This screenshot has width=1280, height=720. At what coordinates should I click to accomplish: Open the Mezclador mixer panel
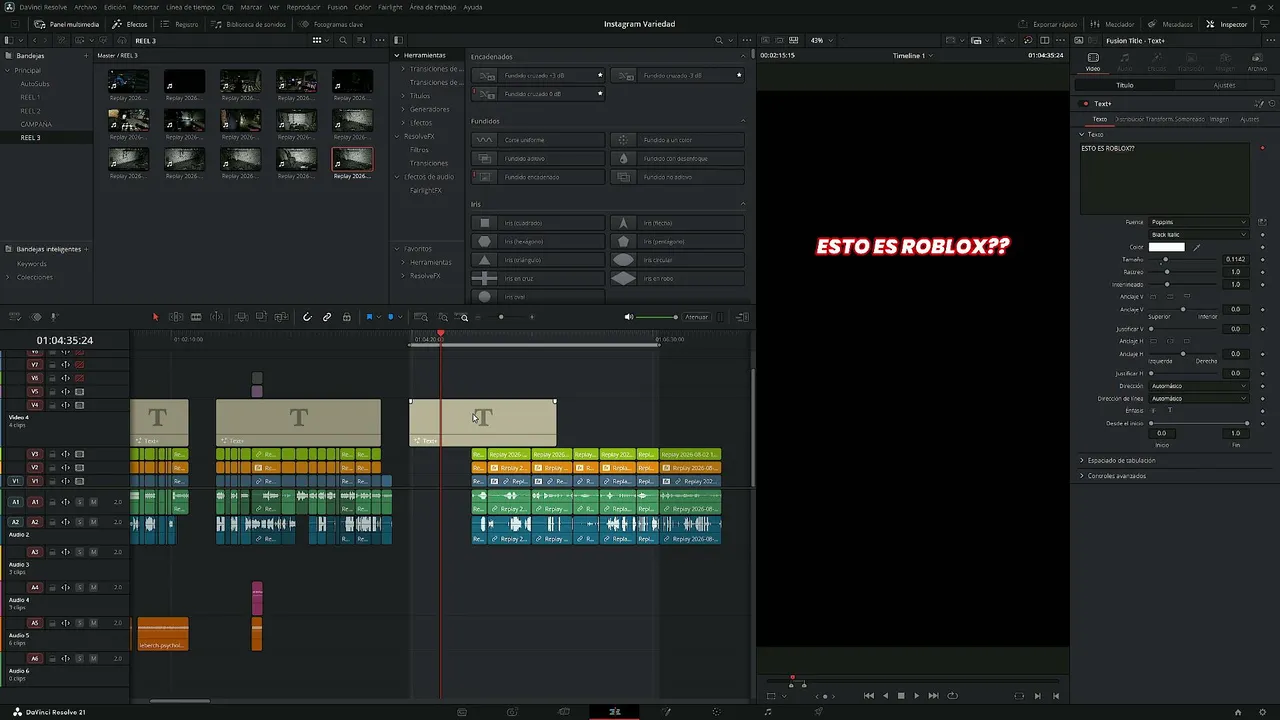(x=1112, y=24)
